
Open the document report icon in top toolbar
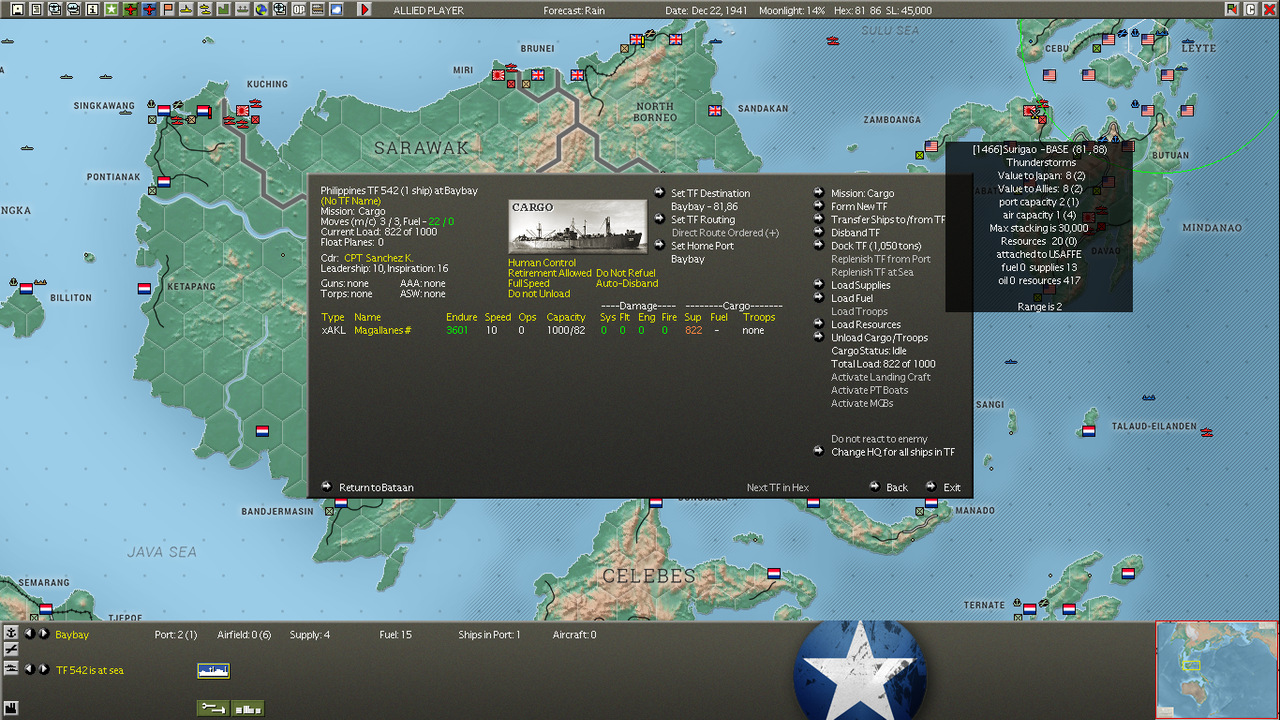coord(36,9)
